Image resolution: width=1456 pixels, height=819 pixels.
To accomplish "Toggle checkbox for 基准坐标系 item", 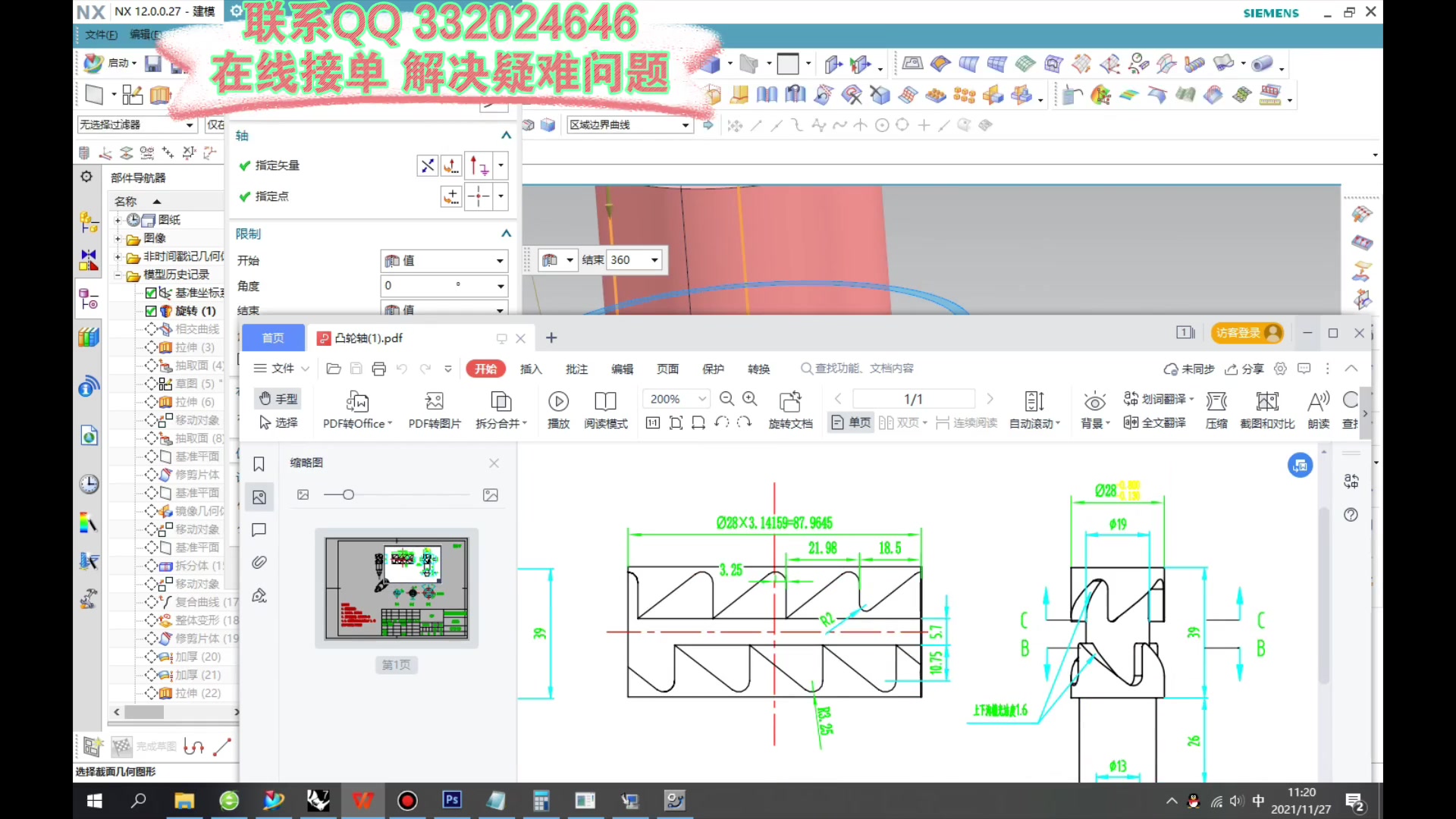I will click(x=151, y=293).
